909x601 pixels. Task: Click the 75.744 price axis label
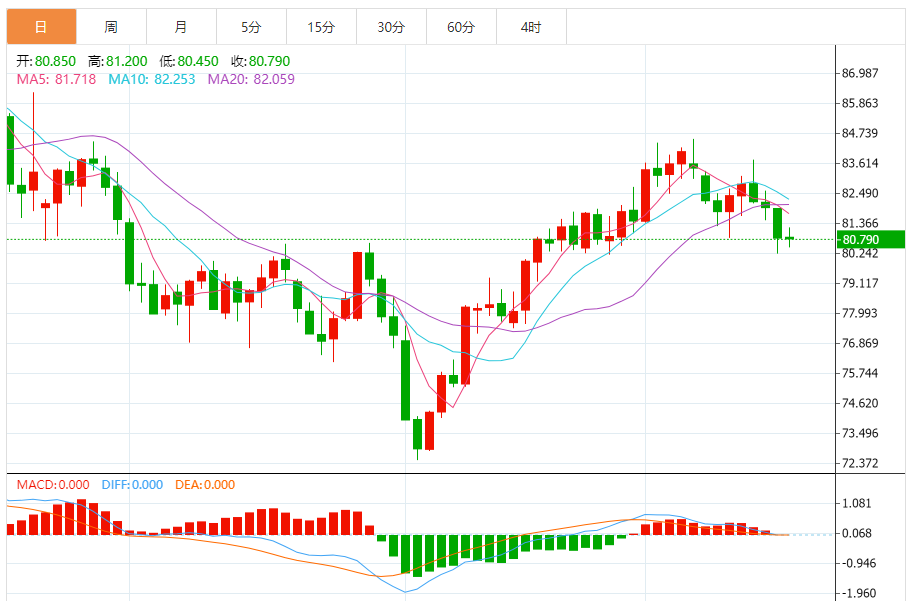pos(860,373)
